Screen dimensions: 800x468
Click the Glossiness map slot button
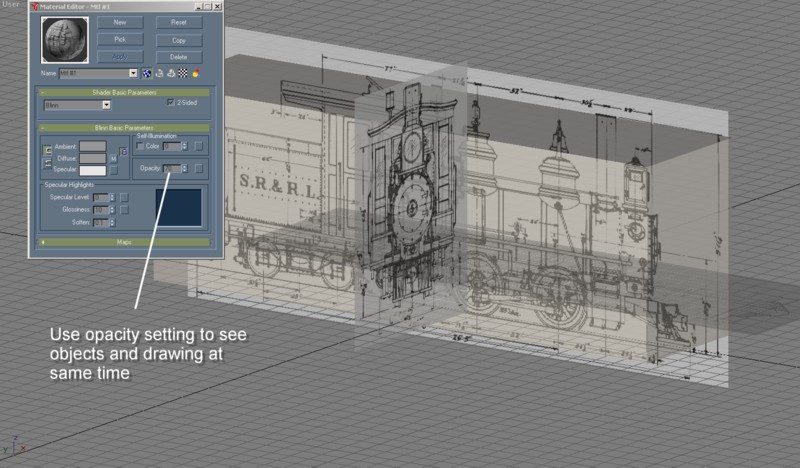point(124,210)
